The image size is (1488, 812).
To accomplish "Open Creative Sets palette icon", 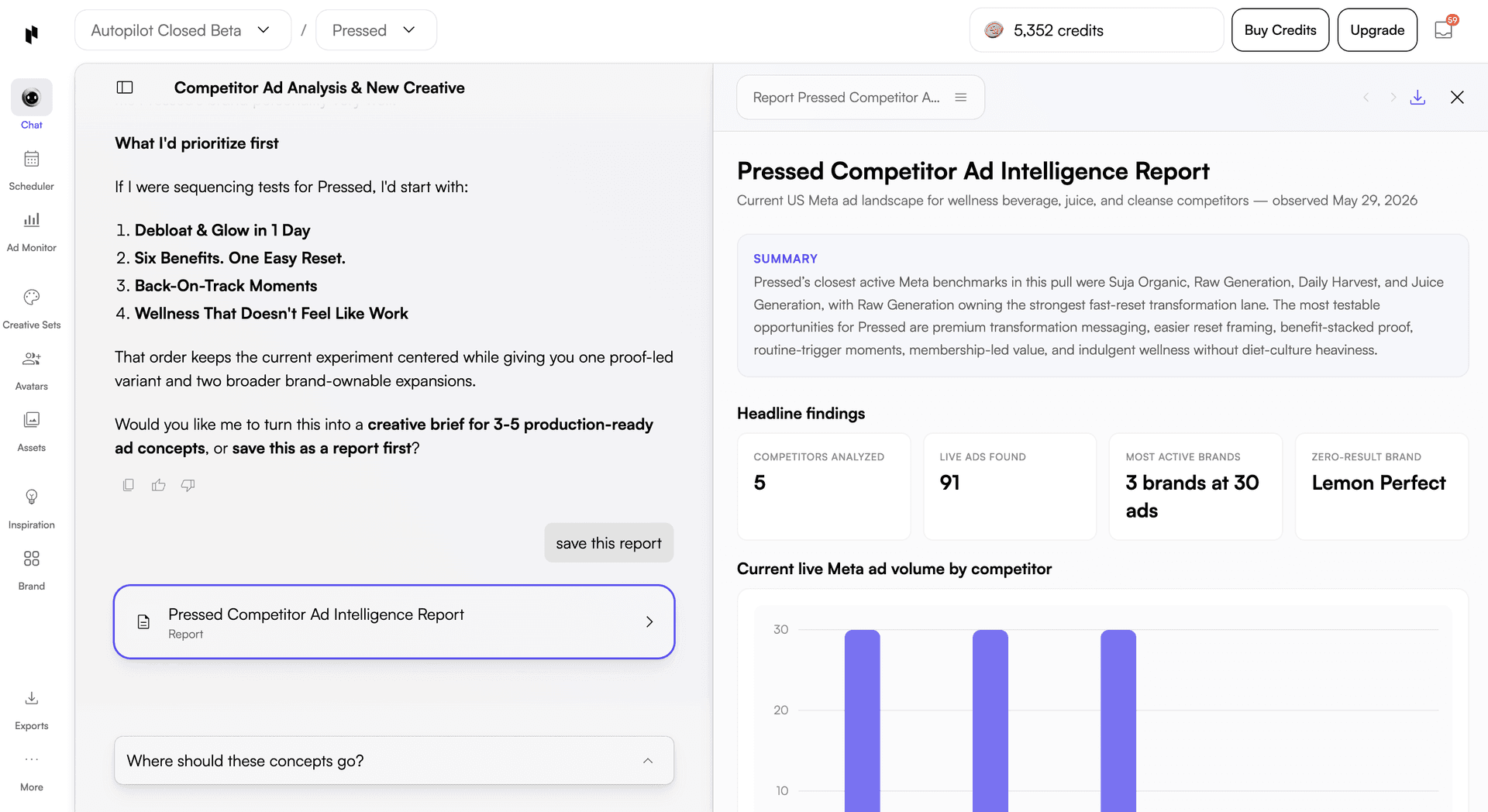I will (32, 298).
